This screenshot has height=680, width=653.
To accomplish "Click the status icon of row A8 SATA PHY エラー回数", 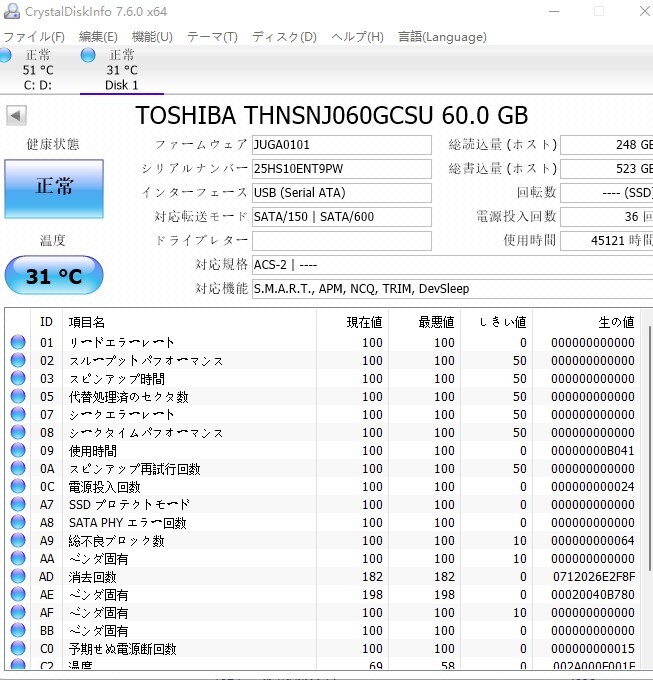I will click(18, 522).
